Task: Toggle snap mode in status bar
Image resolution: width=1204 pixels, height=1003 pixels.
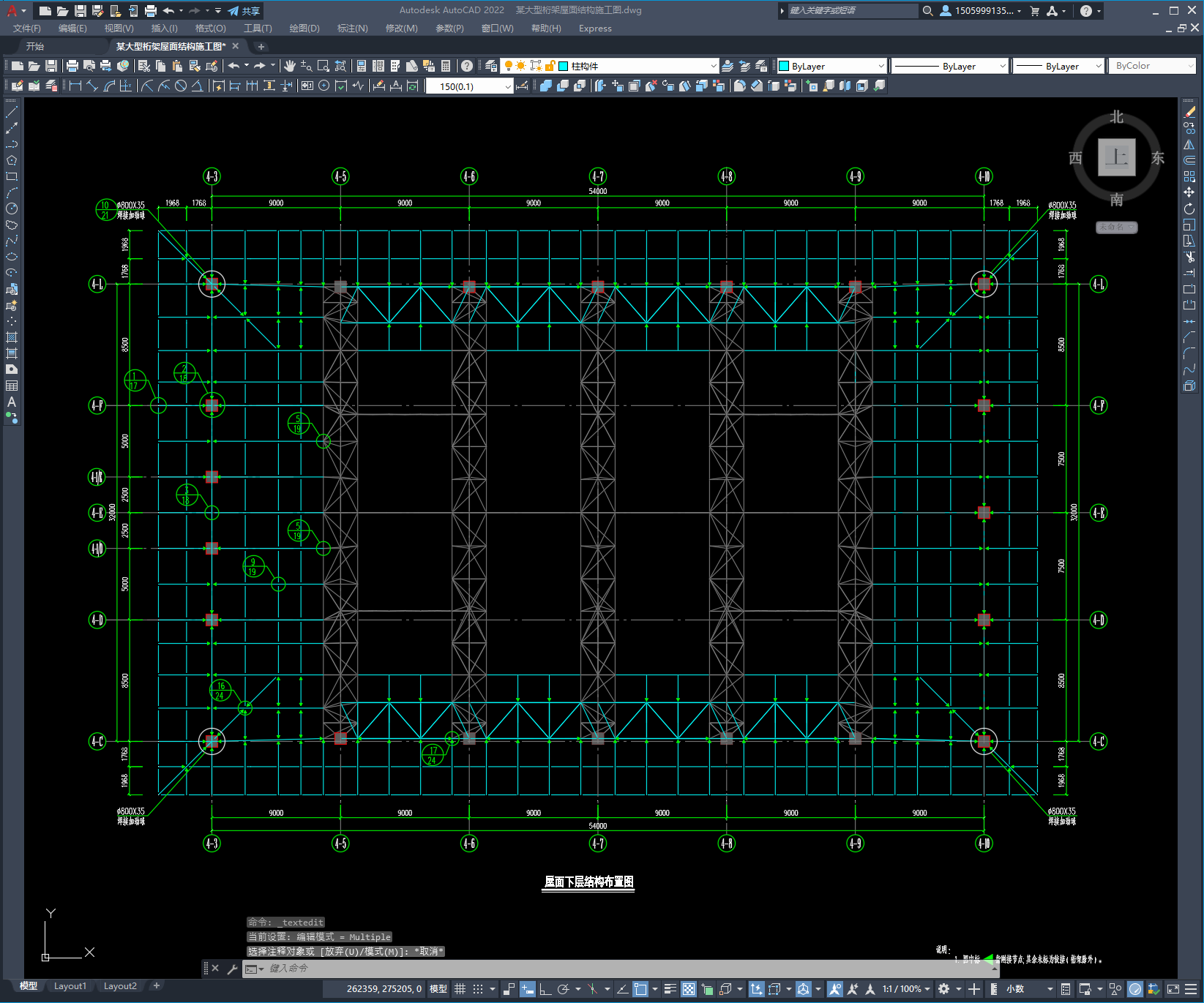Action: pos(478,989)
